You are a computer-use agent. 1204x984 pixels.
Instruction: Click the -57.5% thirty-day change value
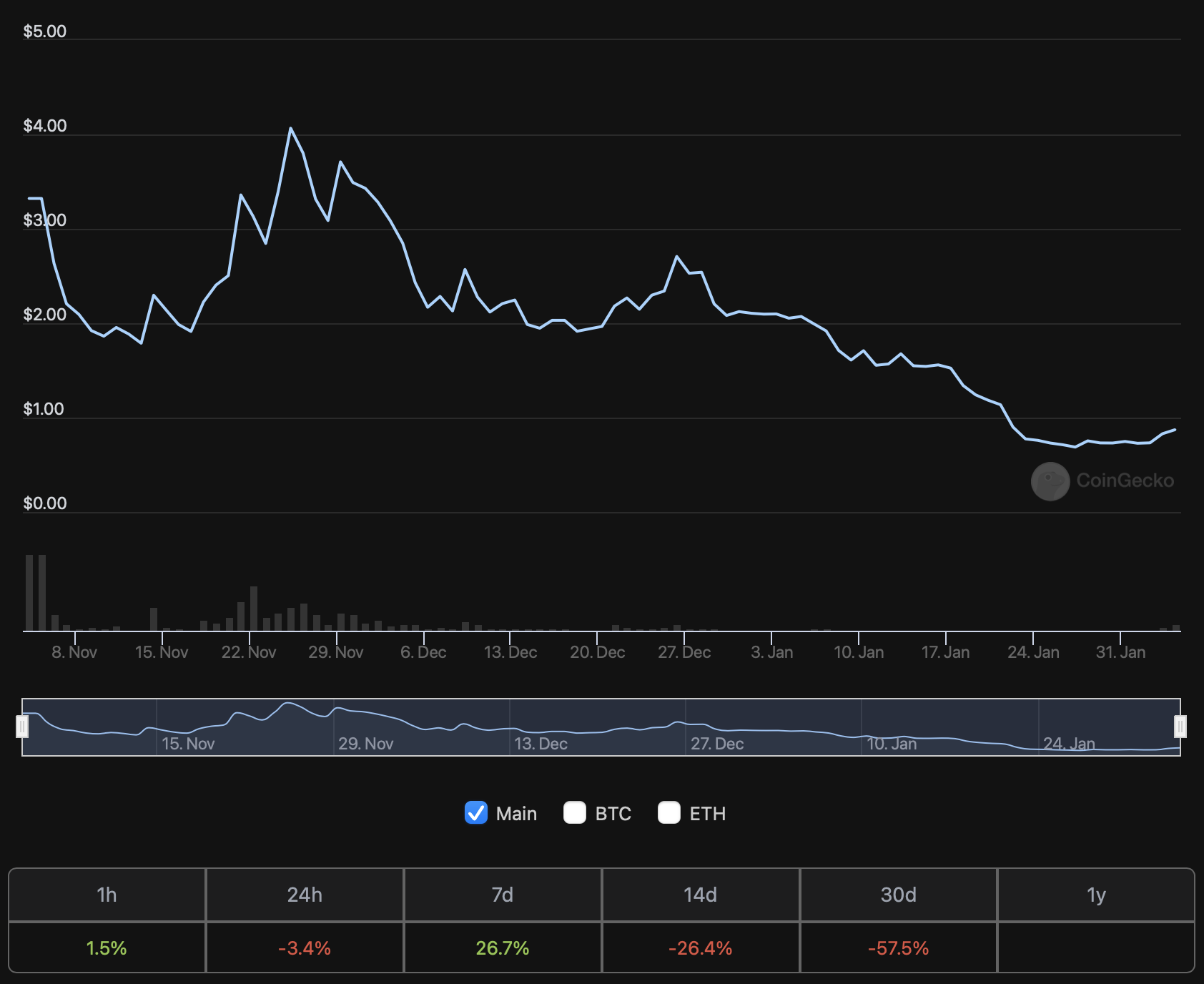pyautogui.click(x=898, y=948)
